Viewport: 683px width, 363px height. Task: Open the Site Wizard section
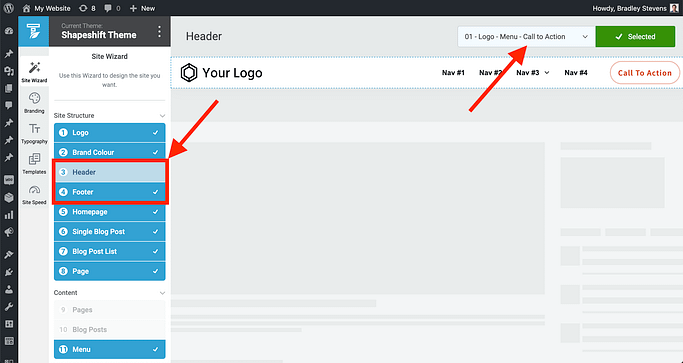pos(34,72)
